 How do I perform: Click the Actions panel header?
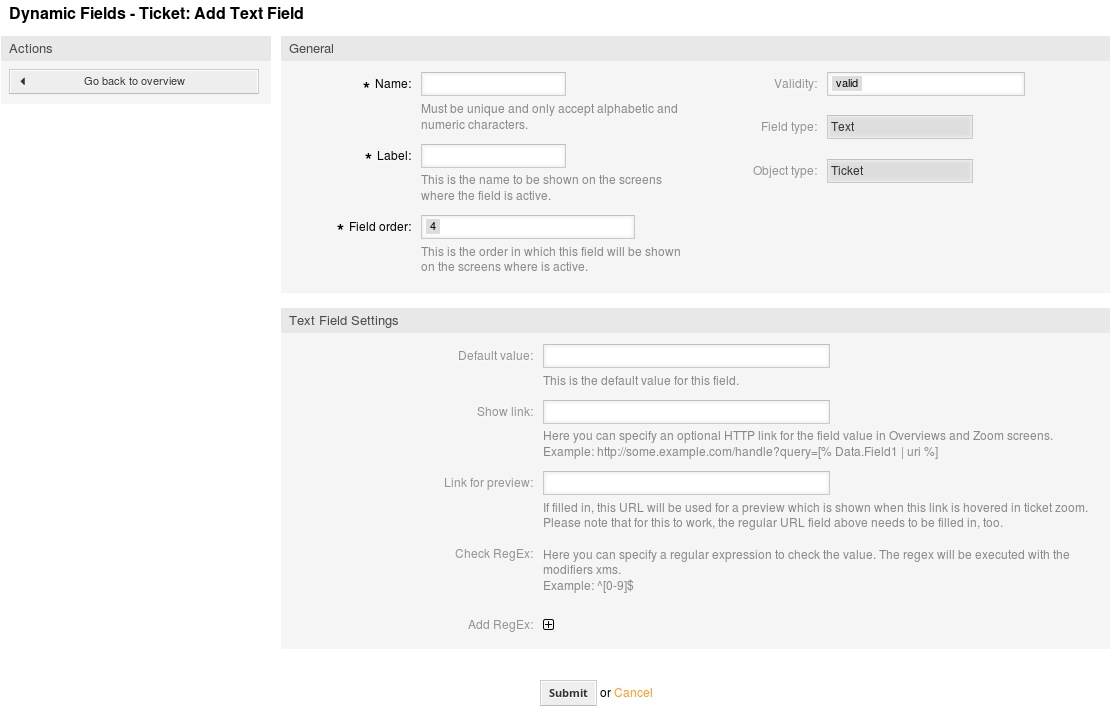pyautogui.click(x=31, y=49)
